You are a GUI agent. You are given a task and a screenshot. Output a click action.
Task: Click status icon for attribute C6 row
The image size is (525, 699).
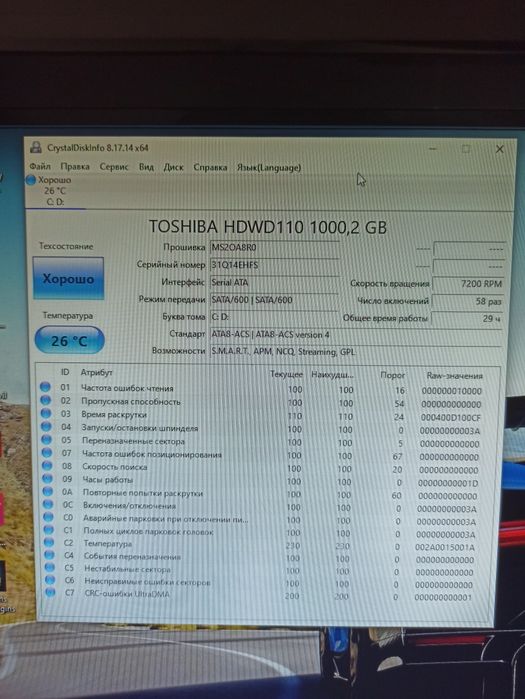coord(50,580)
